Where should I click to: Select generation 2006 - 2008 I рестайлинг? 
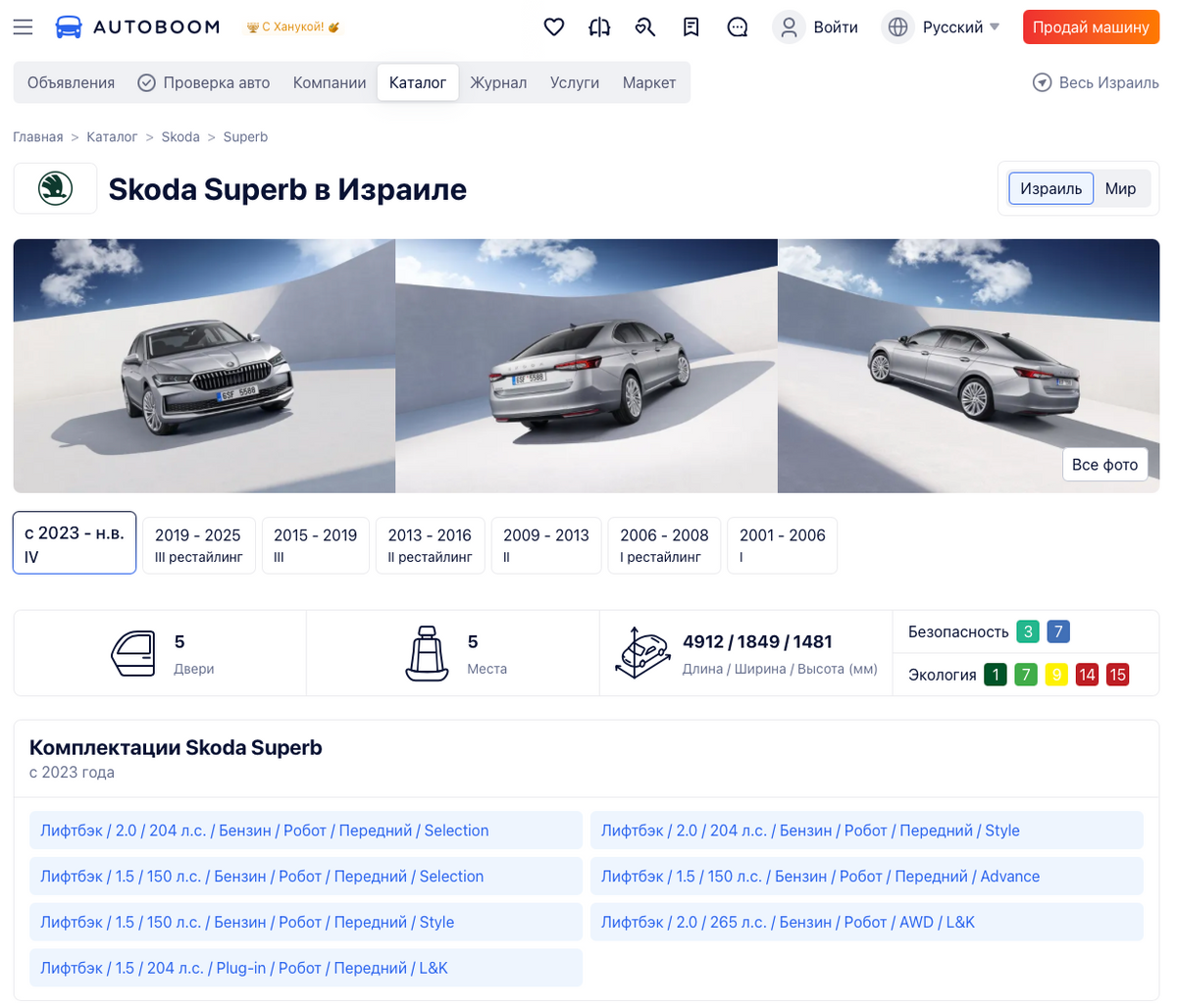click(x=665, y=545)
